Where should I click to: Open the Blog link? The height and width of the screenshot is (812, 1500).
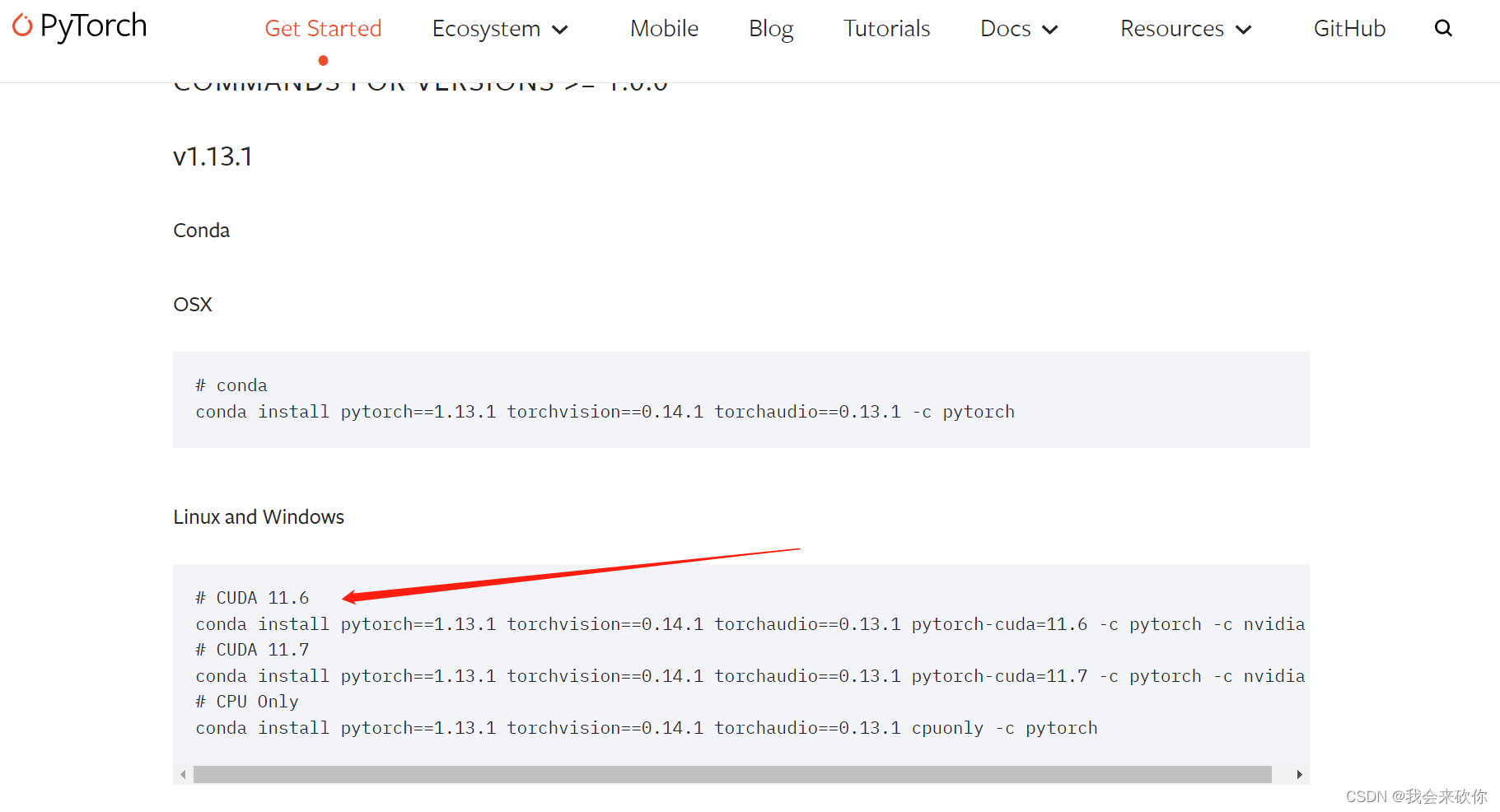click(771, 29)
